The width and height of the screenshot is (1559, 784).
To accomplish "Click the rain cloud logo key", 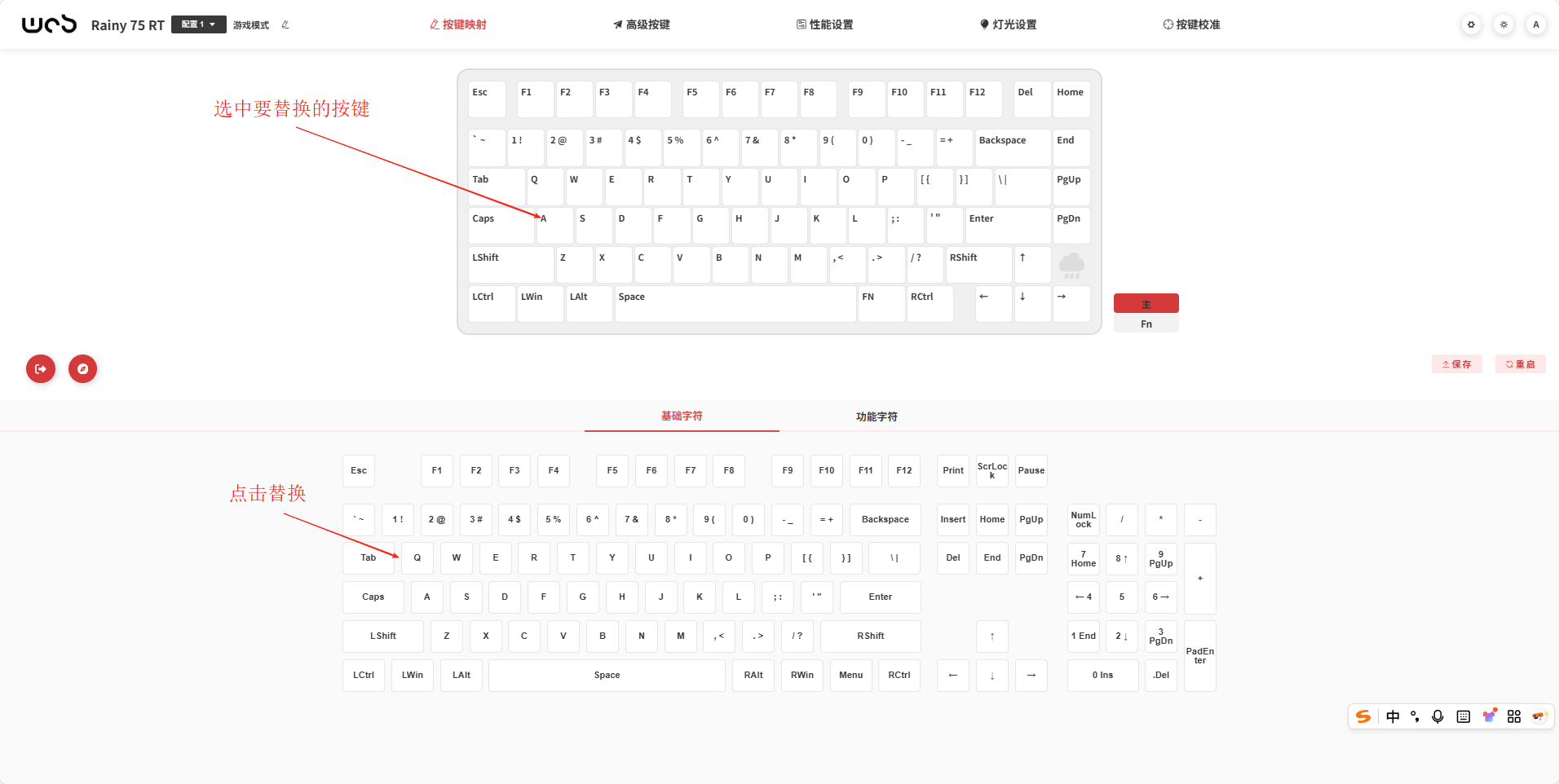I will (1071, 264).
